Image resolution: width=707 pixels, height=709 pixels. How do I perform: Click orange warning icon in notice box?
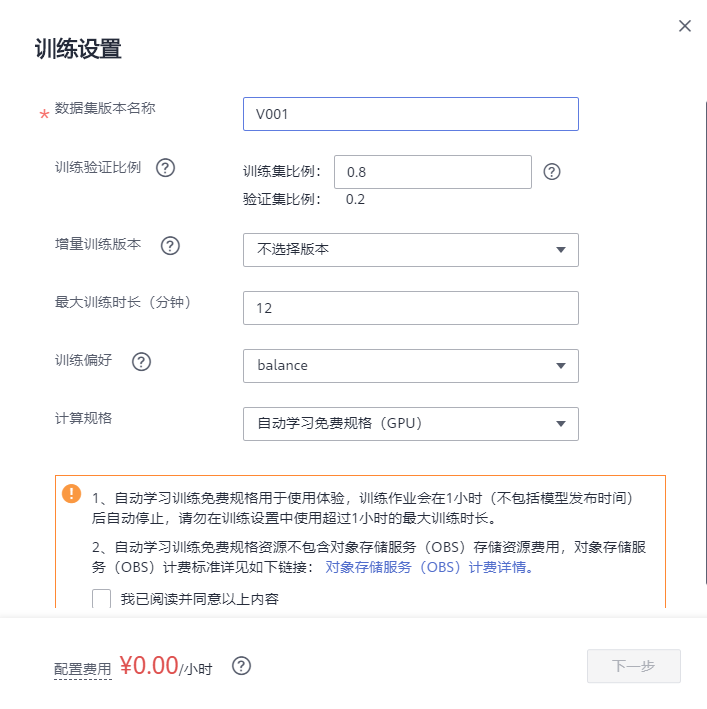72,494
